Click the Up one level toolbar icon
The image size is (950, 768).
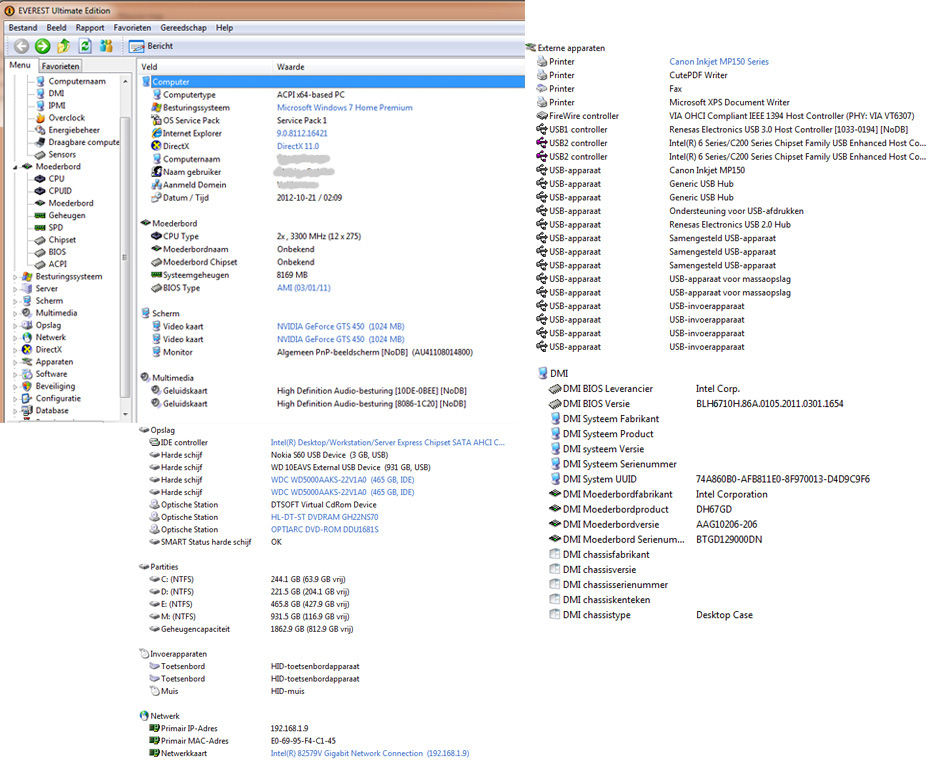click(x=64, y=46)
